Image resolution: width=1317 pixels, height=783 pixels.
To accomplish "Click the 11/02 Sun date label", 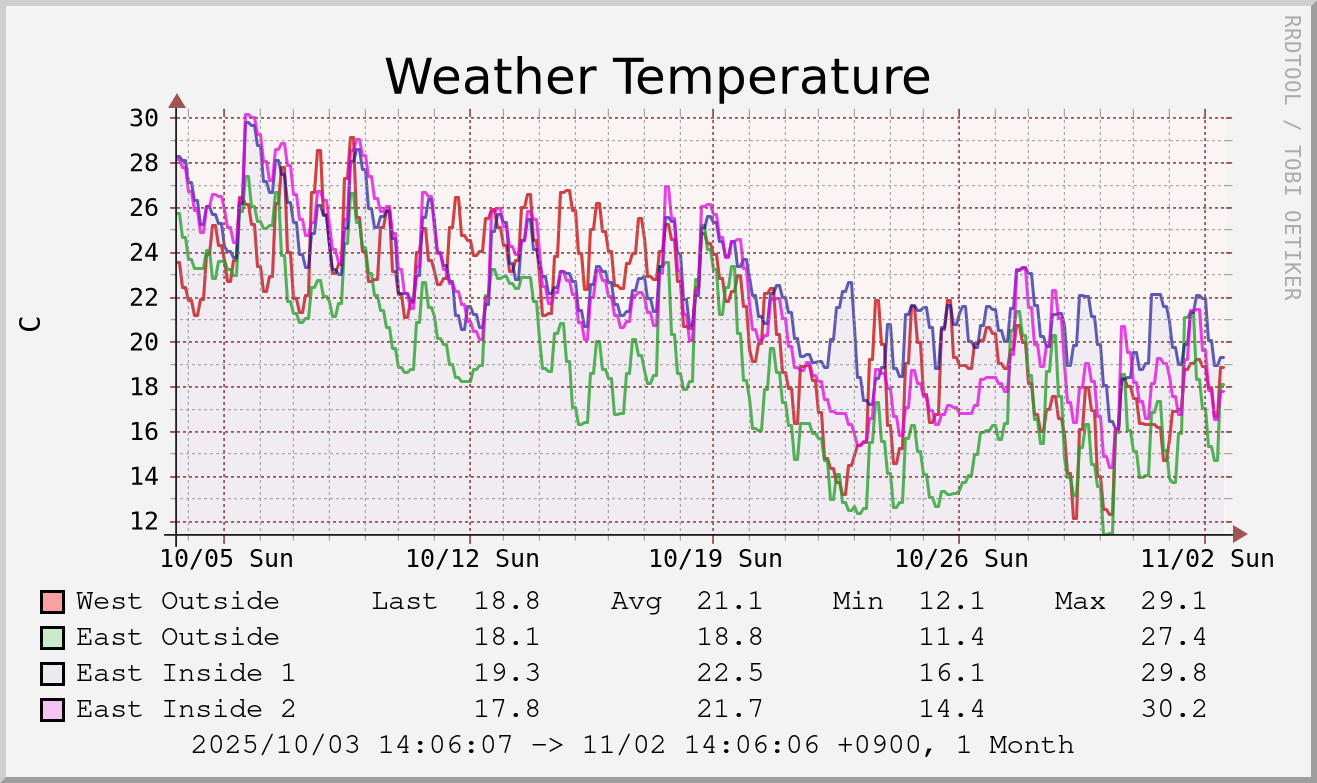I will click(1208, 559).
